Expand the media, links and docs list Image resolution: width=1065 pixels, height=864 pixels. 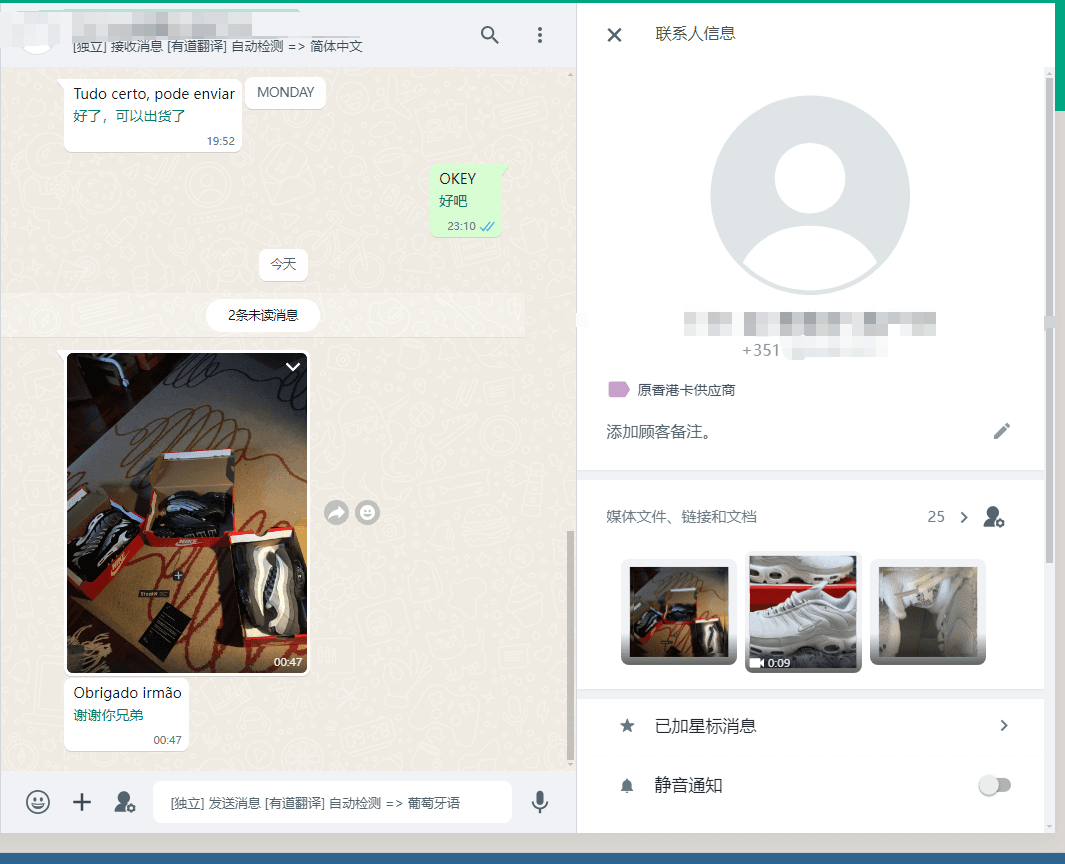964,517
